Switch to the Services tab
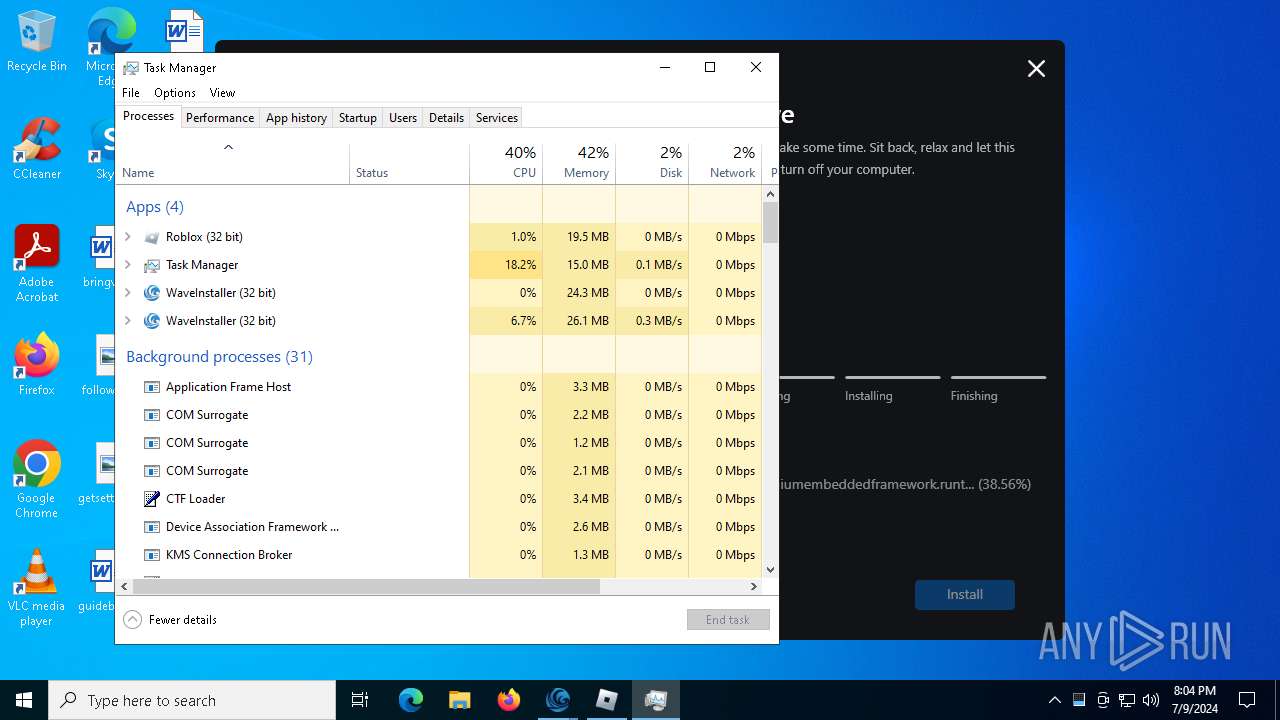 (x=497, y=117)
